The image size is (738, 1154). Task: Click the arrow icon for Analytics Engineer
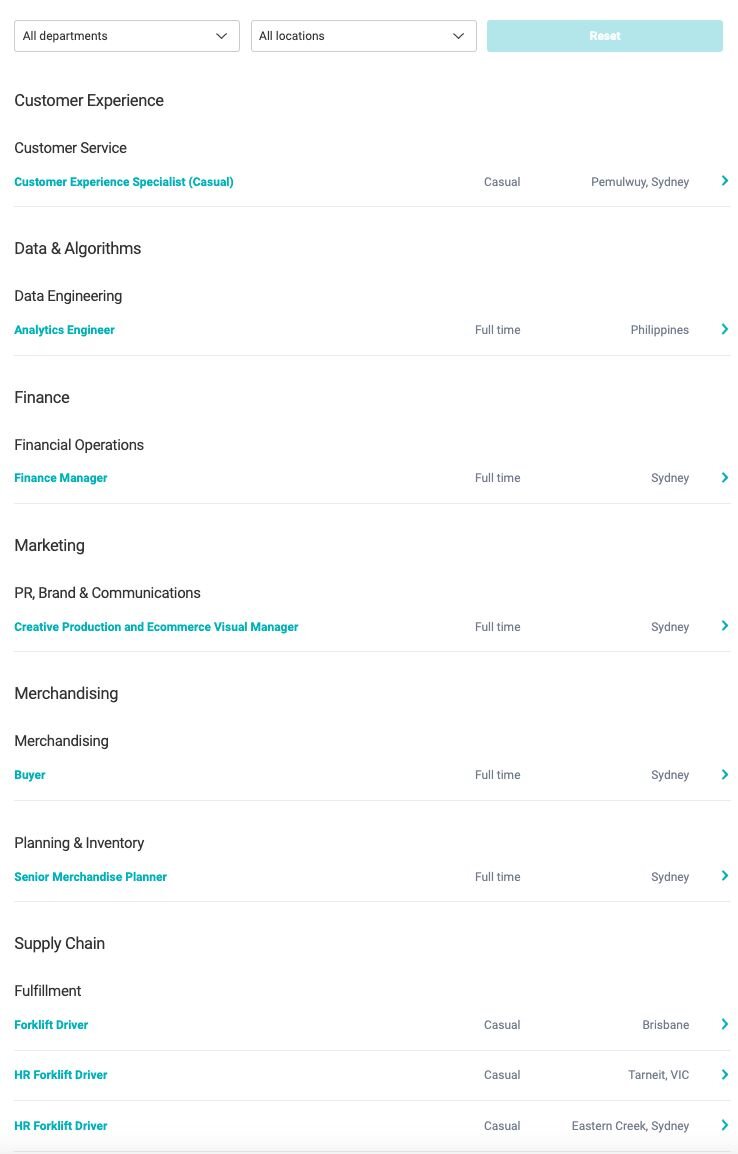coord(725,329)
